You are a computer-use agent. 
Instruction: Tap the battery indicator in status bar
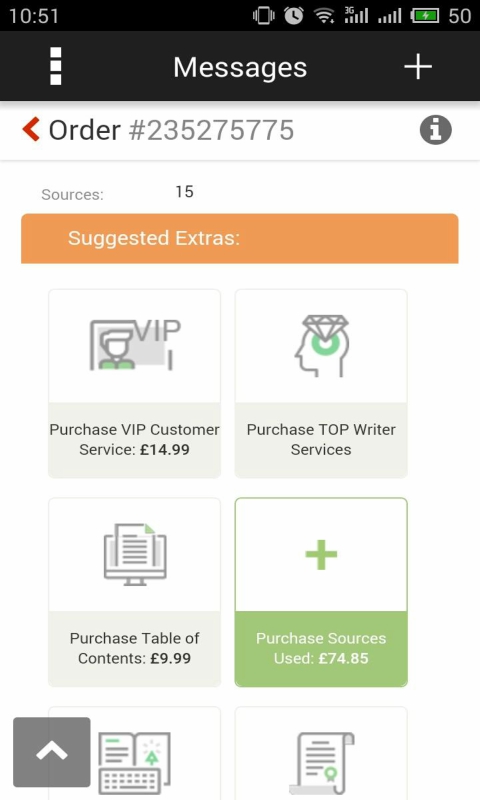[x=424, y=16]
